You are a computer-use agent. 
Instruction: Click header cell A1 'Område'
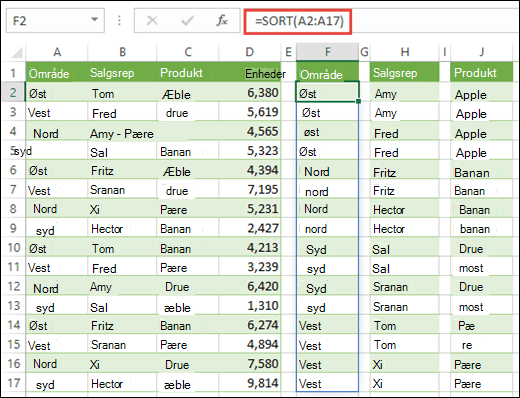coord(57,72)
